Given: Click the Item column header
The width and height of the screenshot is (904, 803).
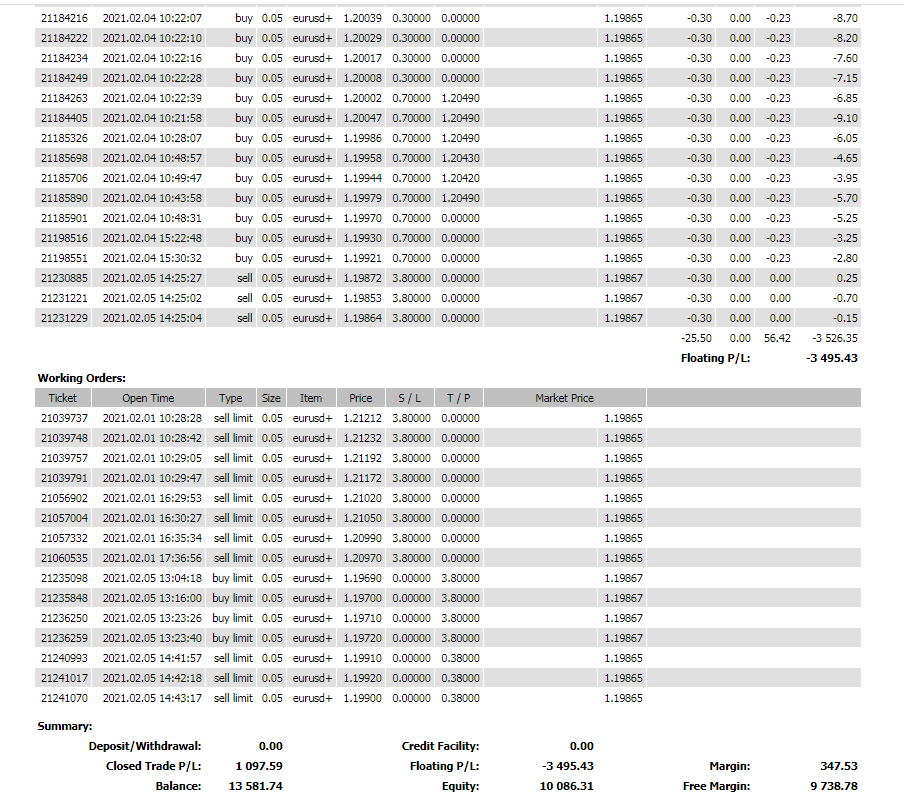Looking at the screenshot, I should pos(311,398).
